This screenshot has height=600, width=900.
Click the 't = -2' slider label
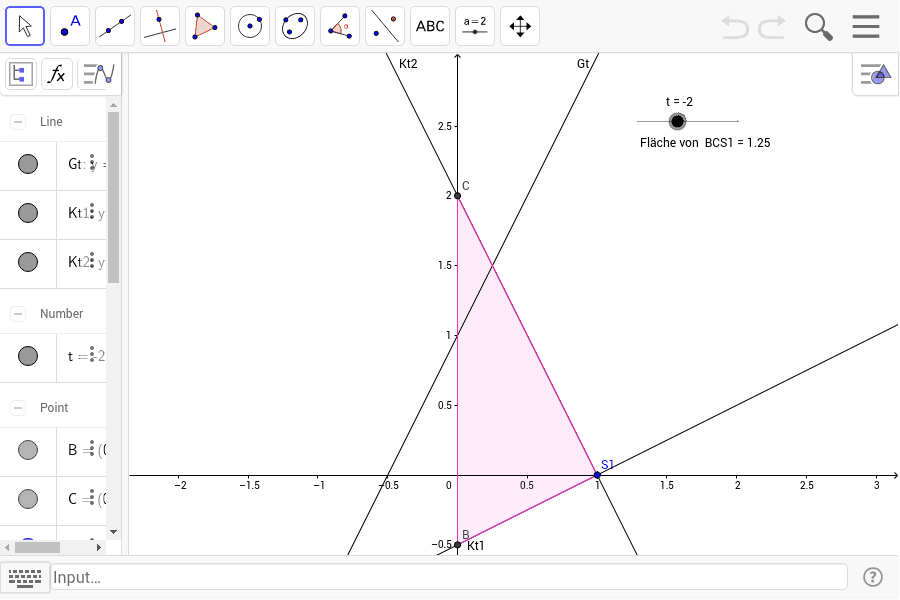coord(679,102)
